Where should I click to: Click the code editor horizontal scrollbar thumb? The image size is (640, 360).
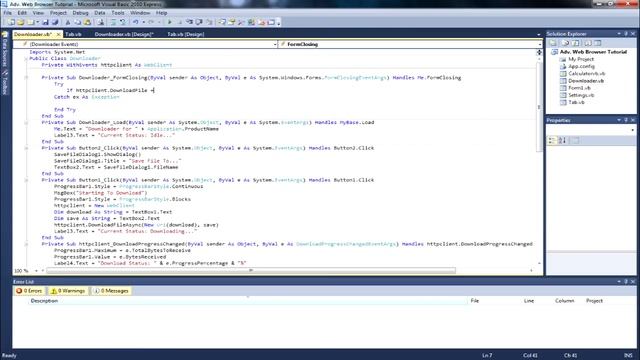coord(251,270)
